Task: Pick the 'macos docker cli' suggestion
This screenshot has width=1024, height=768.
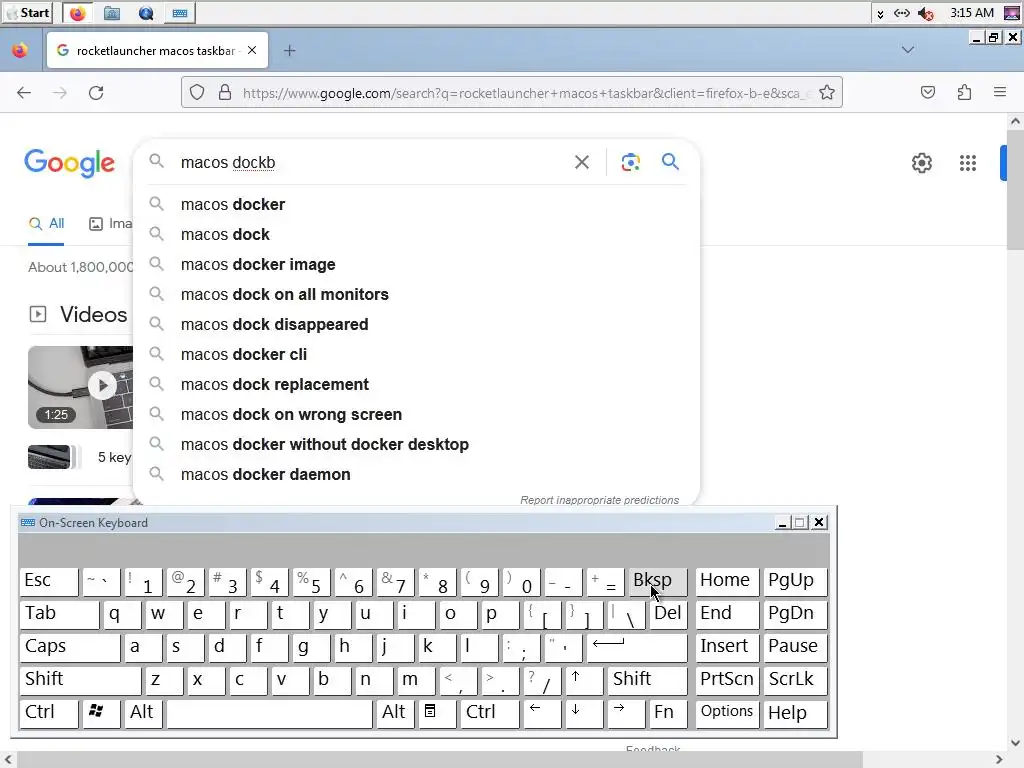Action: click(416, 355)
